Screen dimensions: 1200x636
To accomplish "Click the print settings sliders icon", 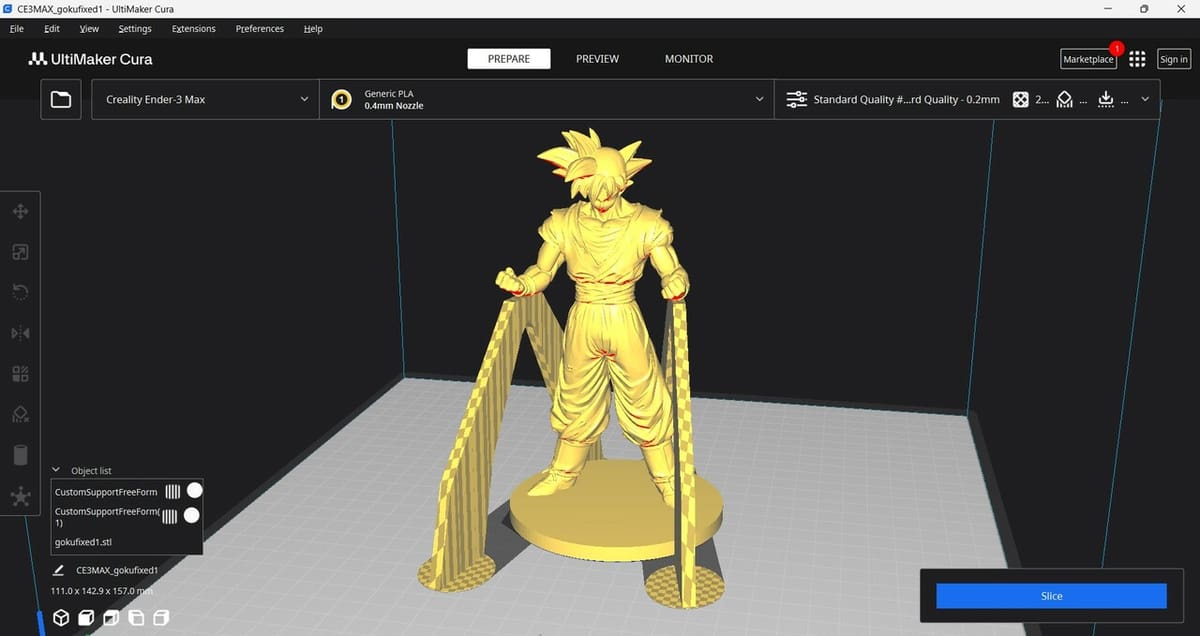I will pyautogui.click(x=797, y=100).
